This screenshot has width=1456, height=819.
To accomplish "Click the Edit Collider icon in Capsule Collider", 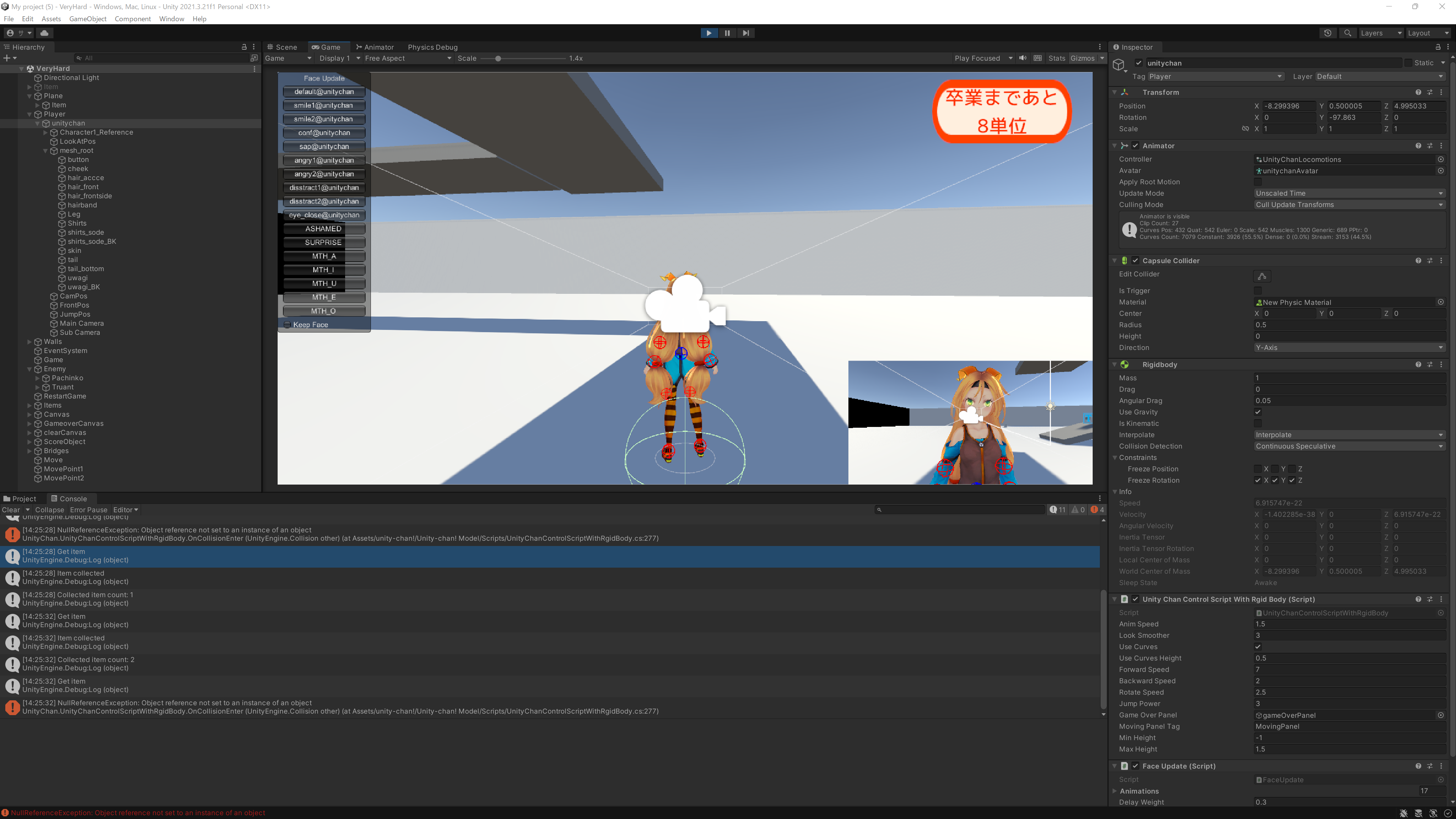I will (1262, 276).
